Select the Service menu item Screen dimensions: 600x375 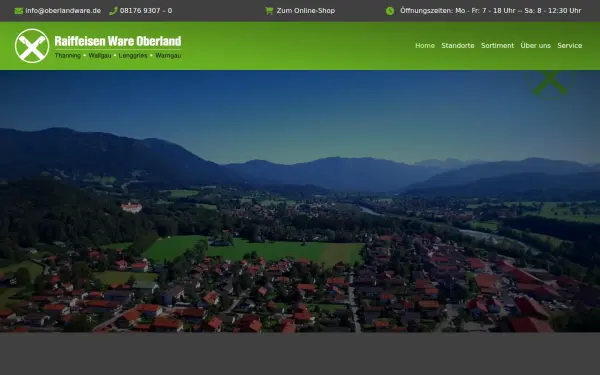pos(570,46)
